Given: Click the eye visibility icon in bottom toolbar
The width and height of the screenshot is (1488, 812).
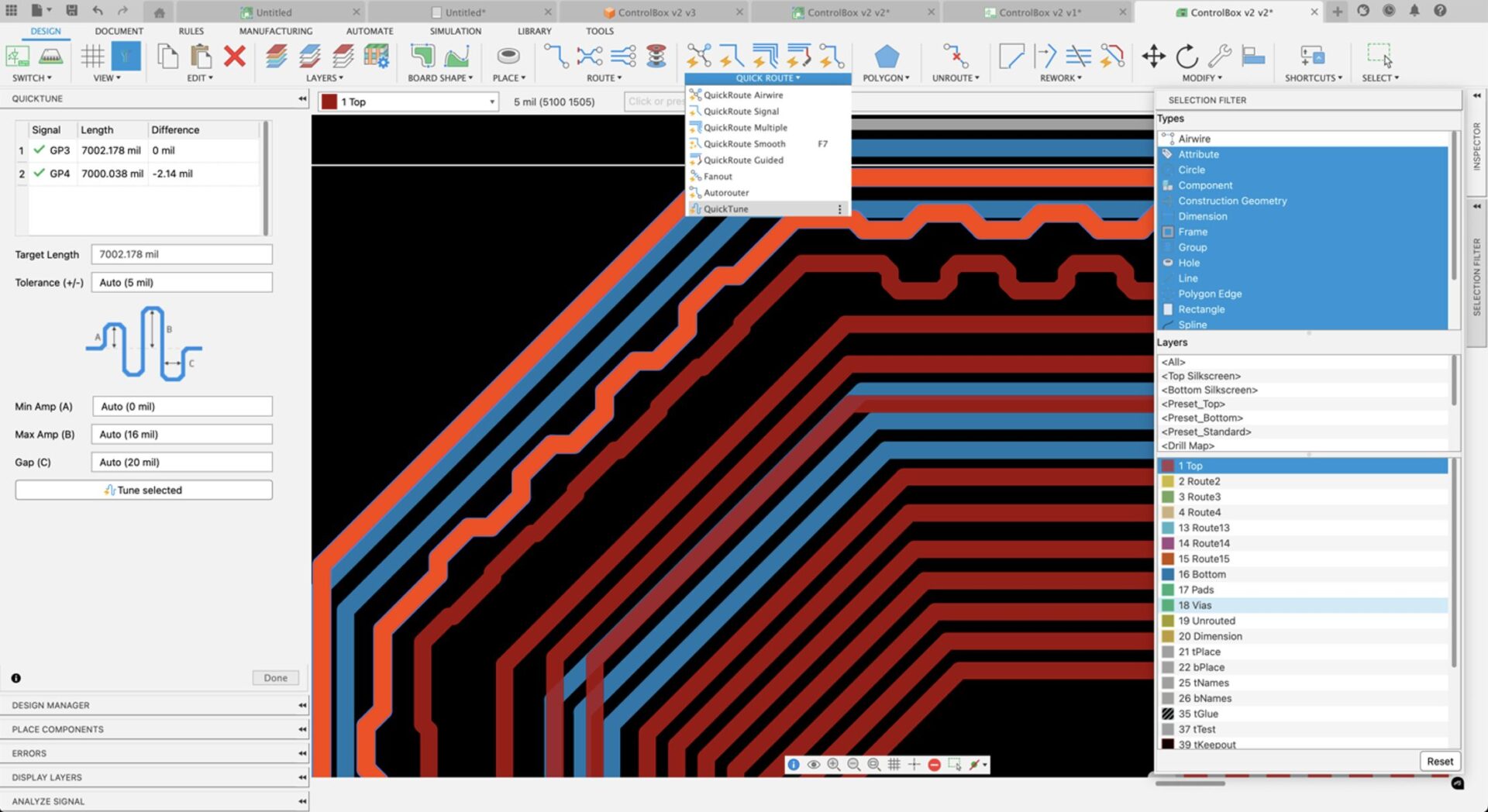Looking at the screenshot, I should 814,765.
